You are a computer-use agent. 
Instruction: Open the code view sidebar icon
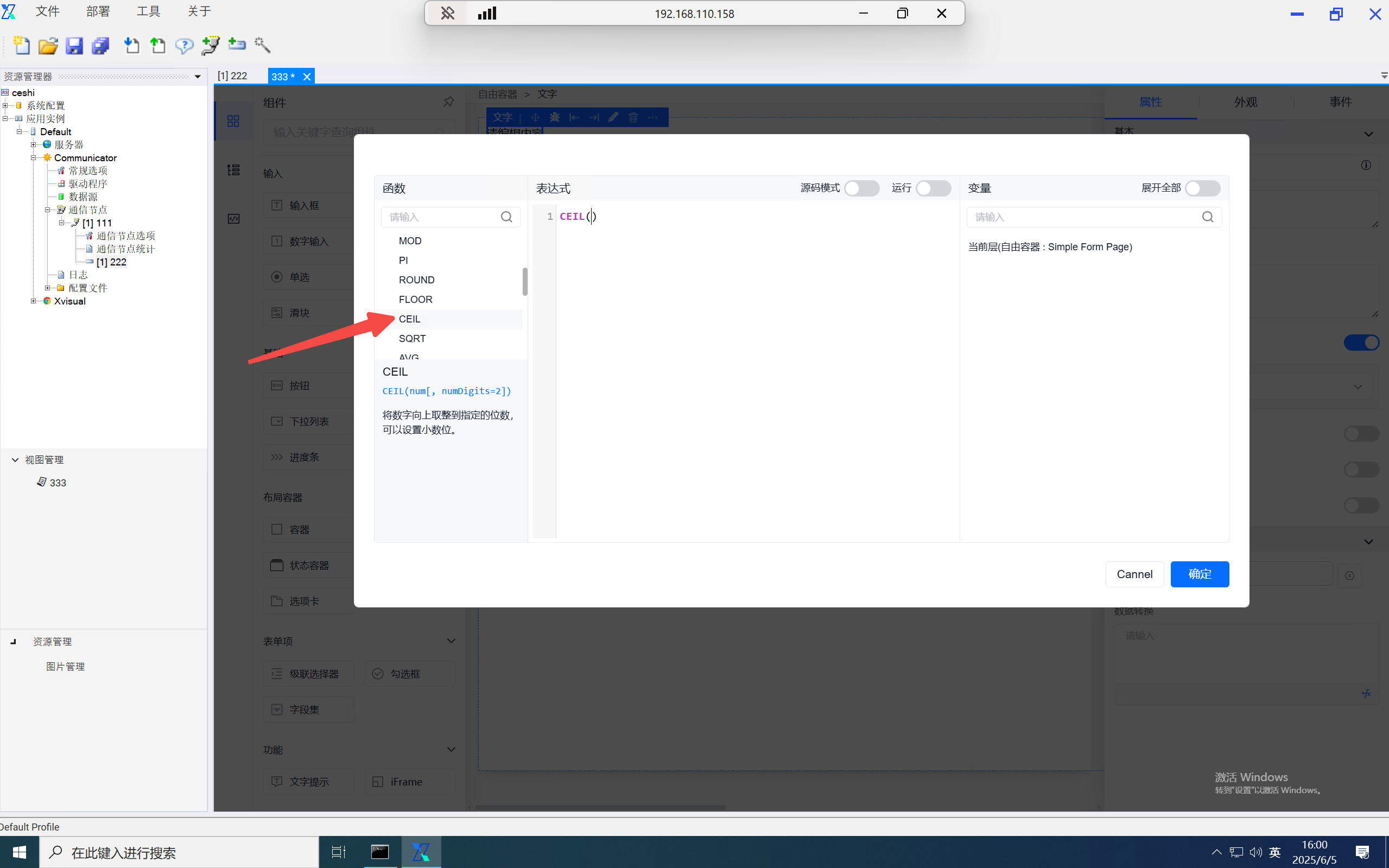(233, 219)
